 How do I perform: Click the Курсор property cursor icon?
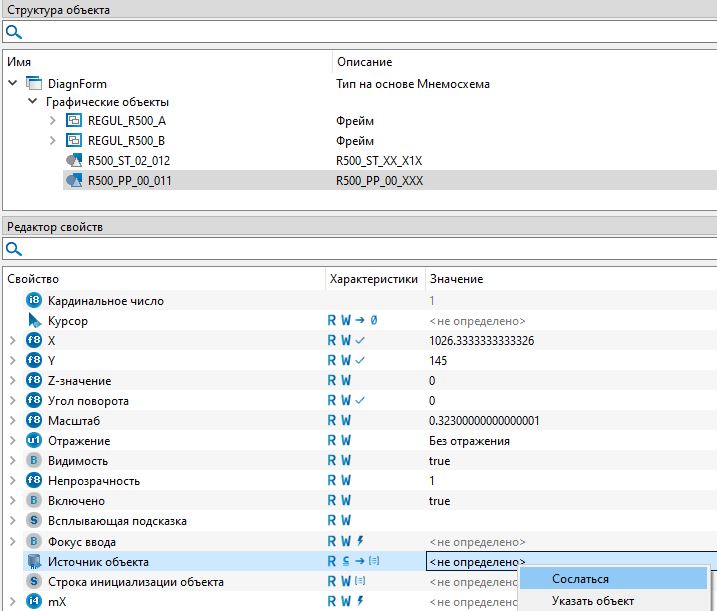pyautogui.click(x=34, y=321)
